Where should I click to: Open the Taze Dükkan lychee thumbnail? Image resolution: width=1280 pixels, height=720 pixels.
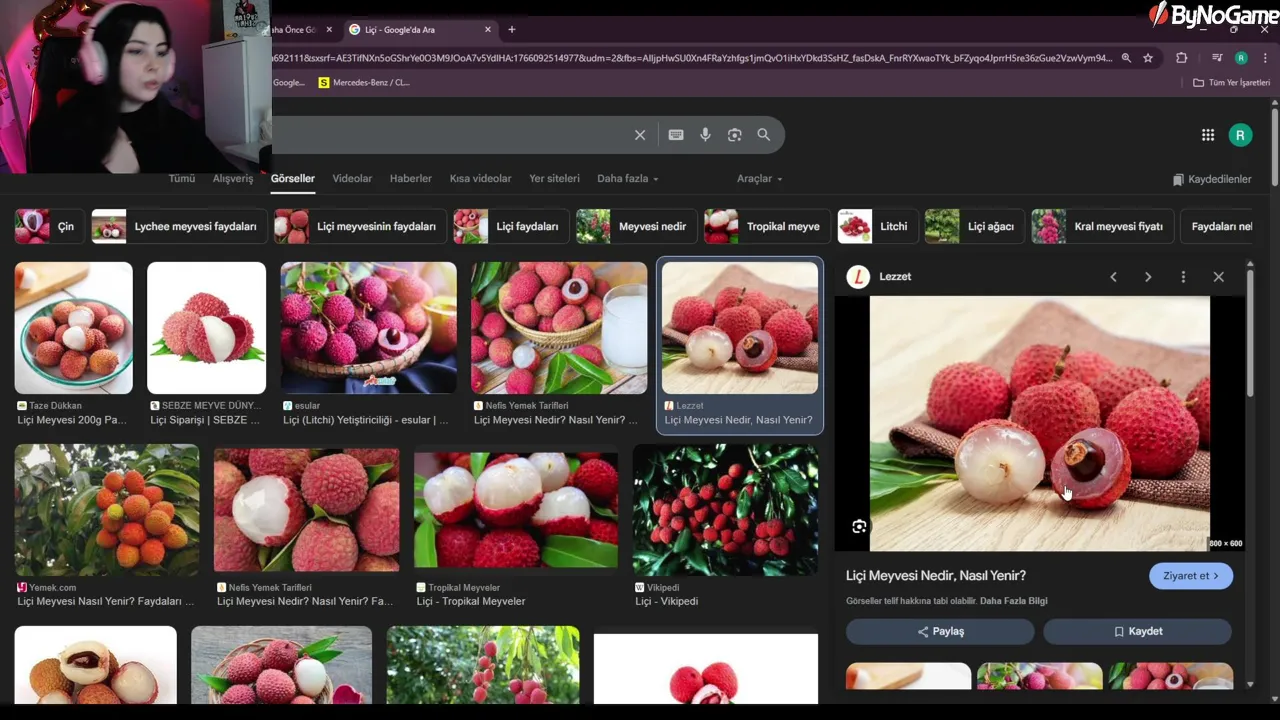pos(74,328)
